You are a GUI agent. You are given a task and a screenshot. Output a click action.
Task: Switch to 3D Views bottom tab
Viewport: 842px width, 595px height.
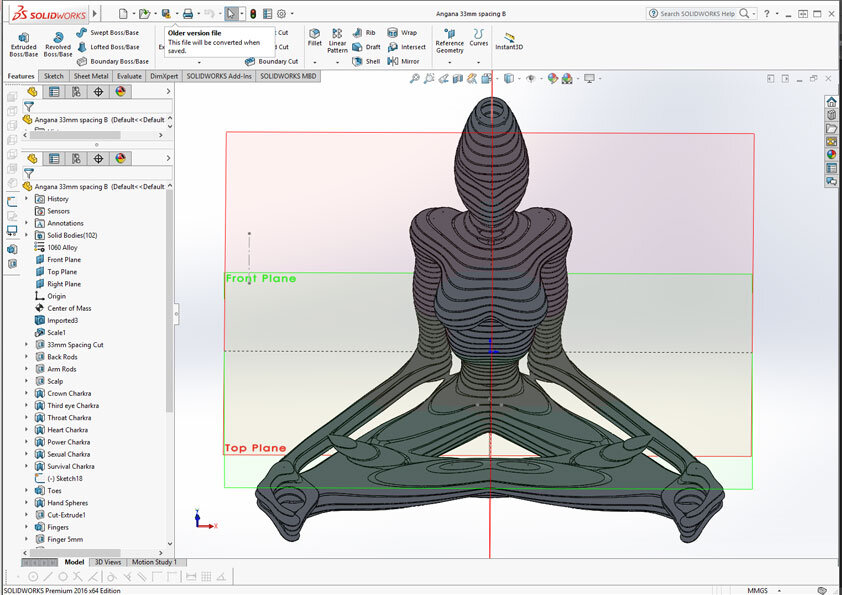tap(108, 562)
